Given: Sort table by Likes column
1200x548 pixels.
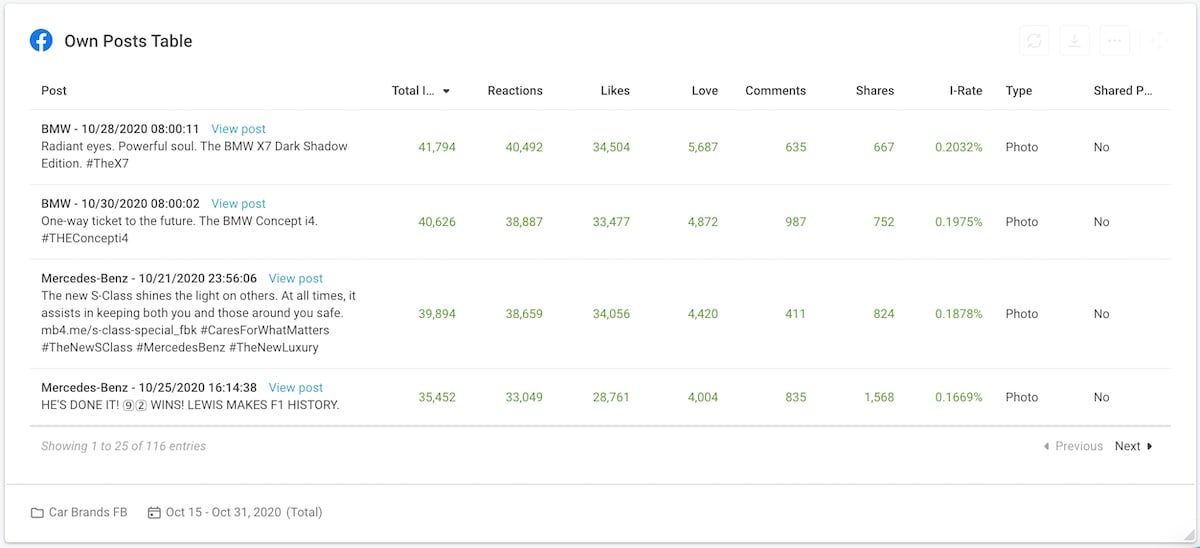Looking at the screenshot, I should click(615, 91).
